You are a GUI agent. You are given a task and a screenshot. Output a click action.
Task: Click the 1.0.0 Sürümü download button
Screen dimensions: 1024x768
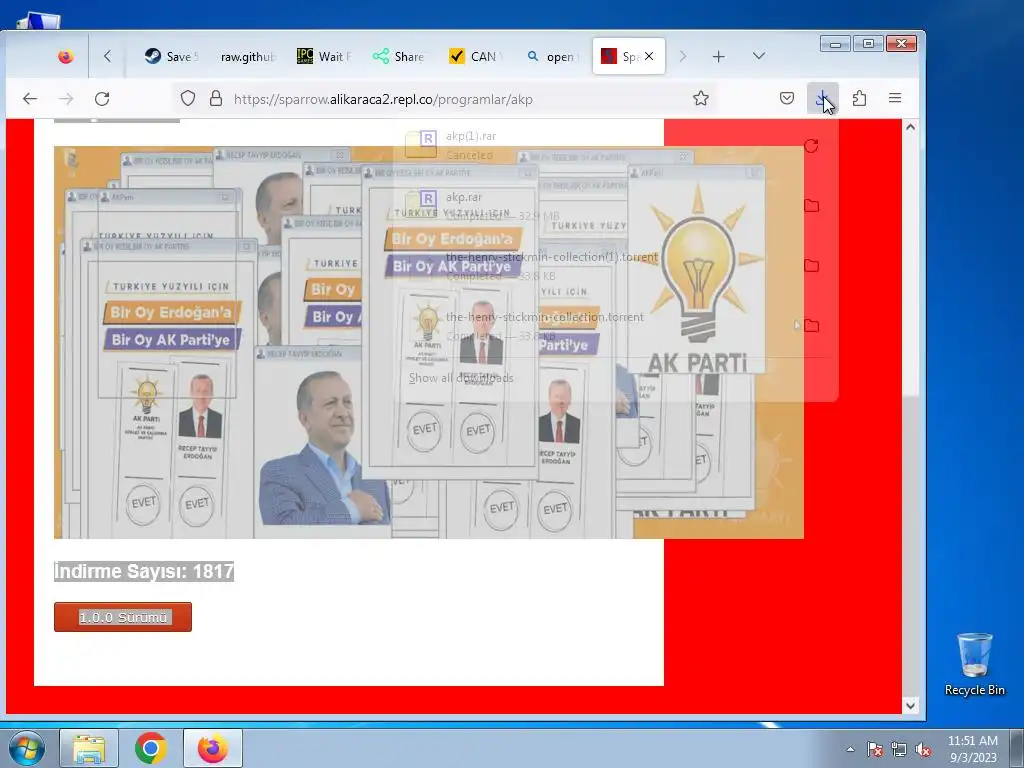pyautogui.click(x=123, y=617)
